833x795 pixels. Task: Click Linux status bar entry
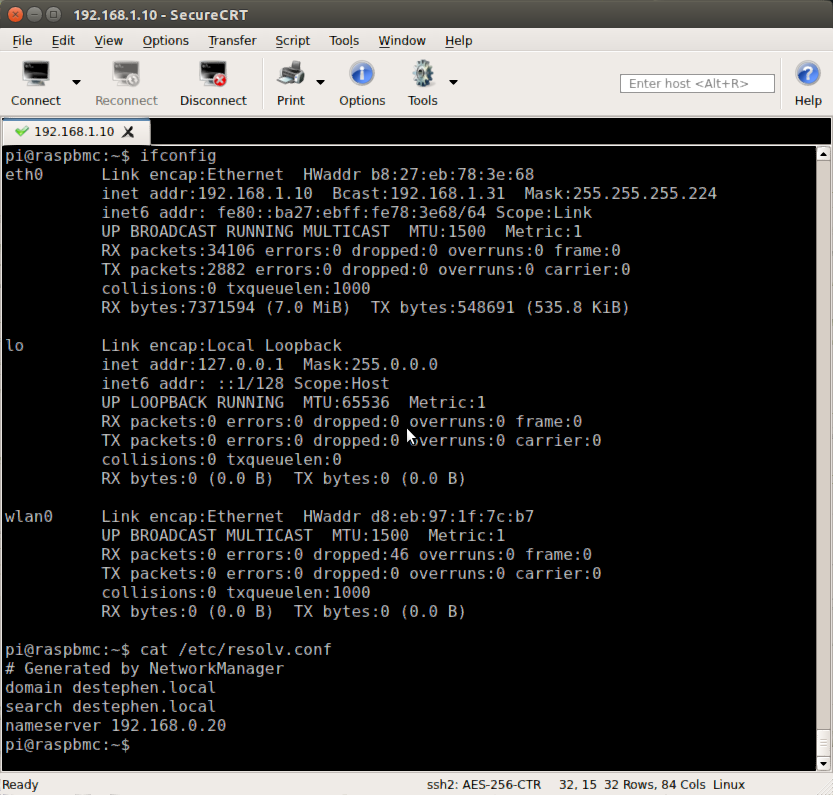click(728, 785)
